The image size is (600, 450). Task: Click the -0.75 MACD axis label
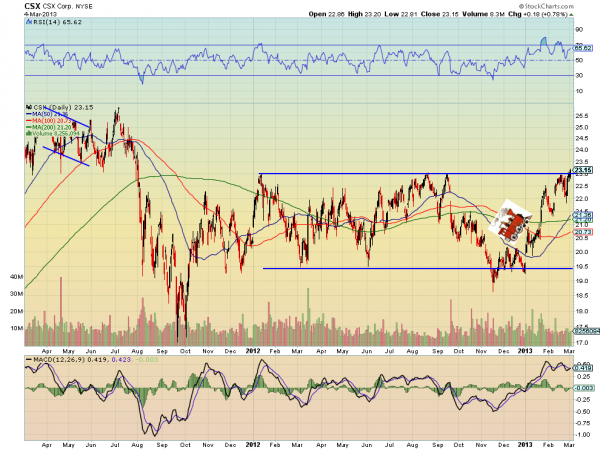click(x=583, y=423)
